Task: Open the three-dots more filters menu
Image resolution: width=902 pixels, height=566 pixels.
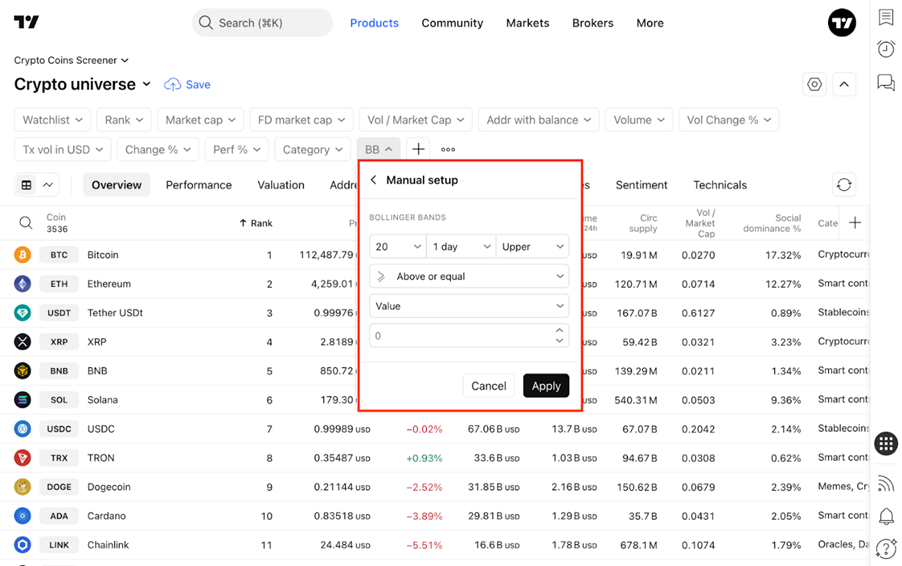Action: [x=448, y=150]
